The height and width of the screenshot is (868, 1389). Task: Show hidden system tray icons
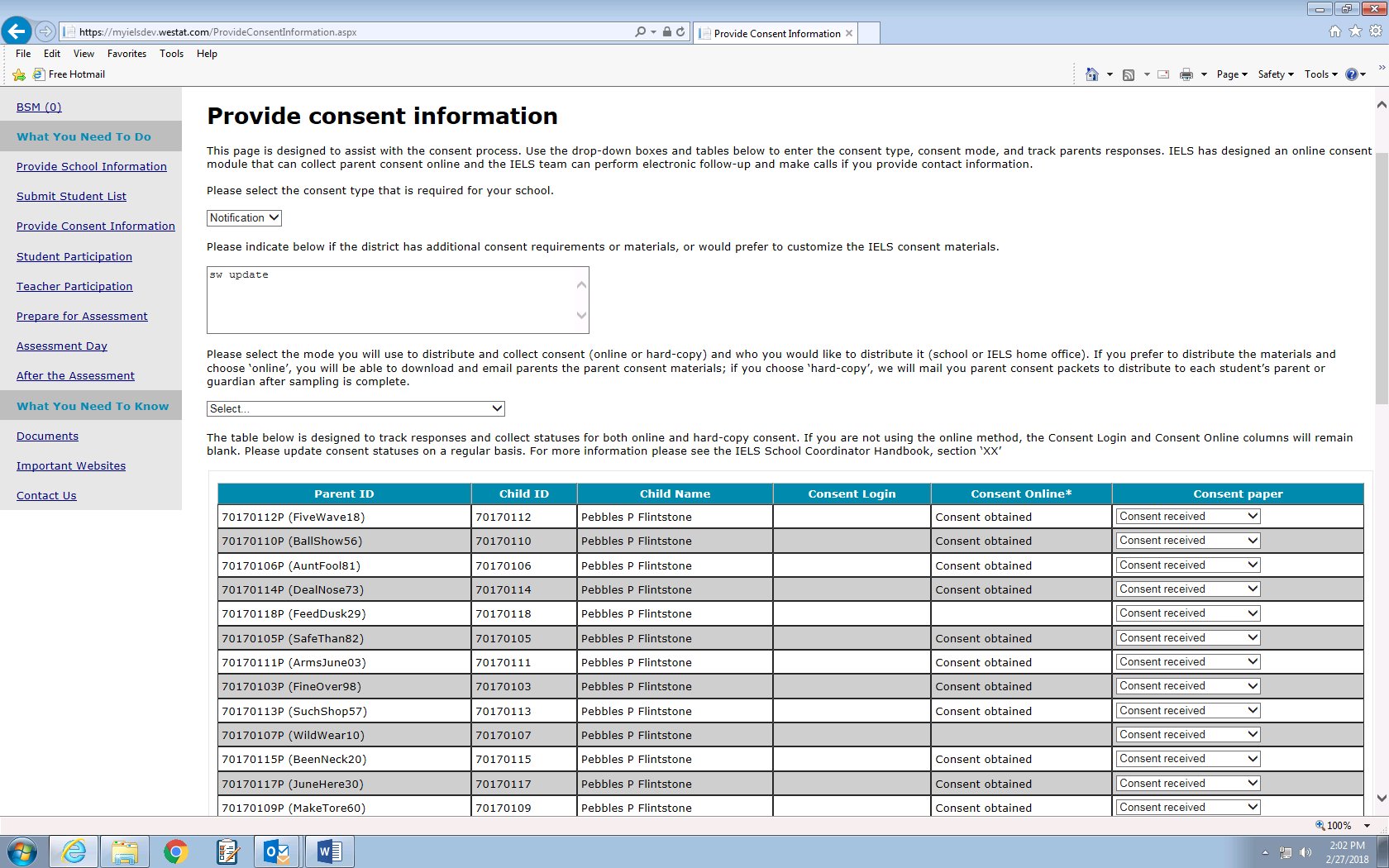(1264, 852)
